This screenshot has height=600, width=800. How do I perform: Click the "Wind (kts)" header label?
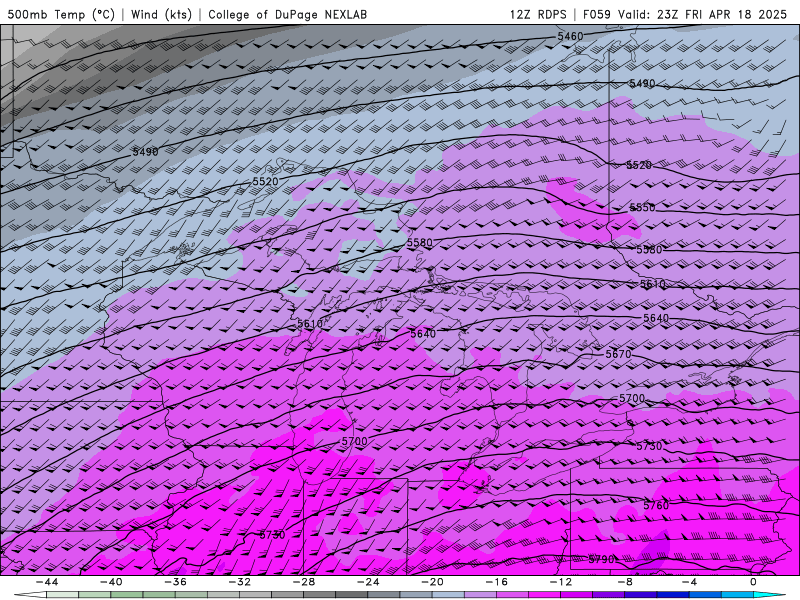click(161, 14)
